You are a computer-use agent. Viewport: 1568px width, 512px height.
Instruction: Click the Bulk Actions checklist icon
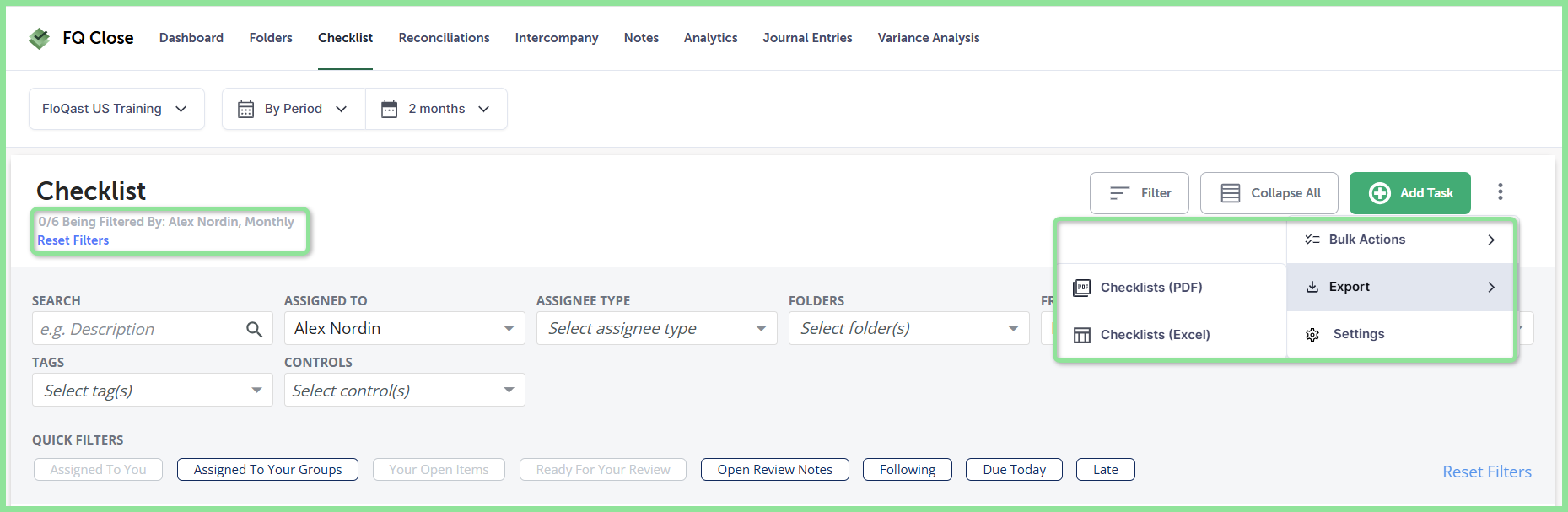click(x=1312, y=240)
